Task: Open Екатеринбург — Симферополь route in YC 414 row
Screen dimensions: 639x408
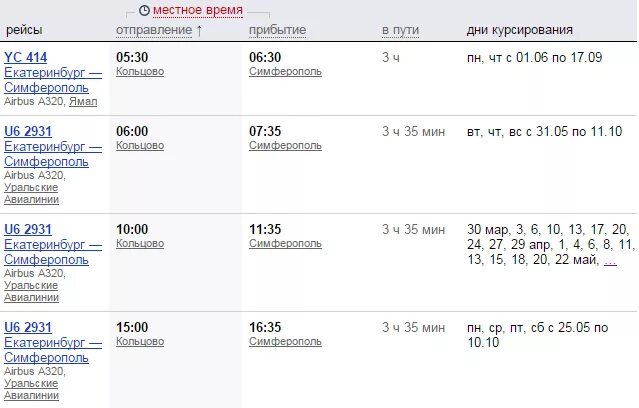Action: point(53,80)
